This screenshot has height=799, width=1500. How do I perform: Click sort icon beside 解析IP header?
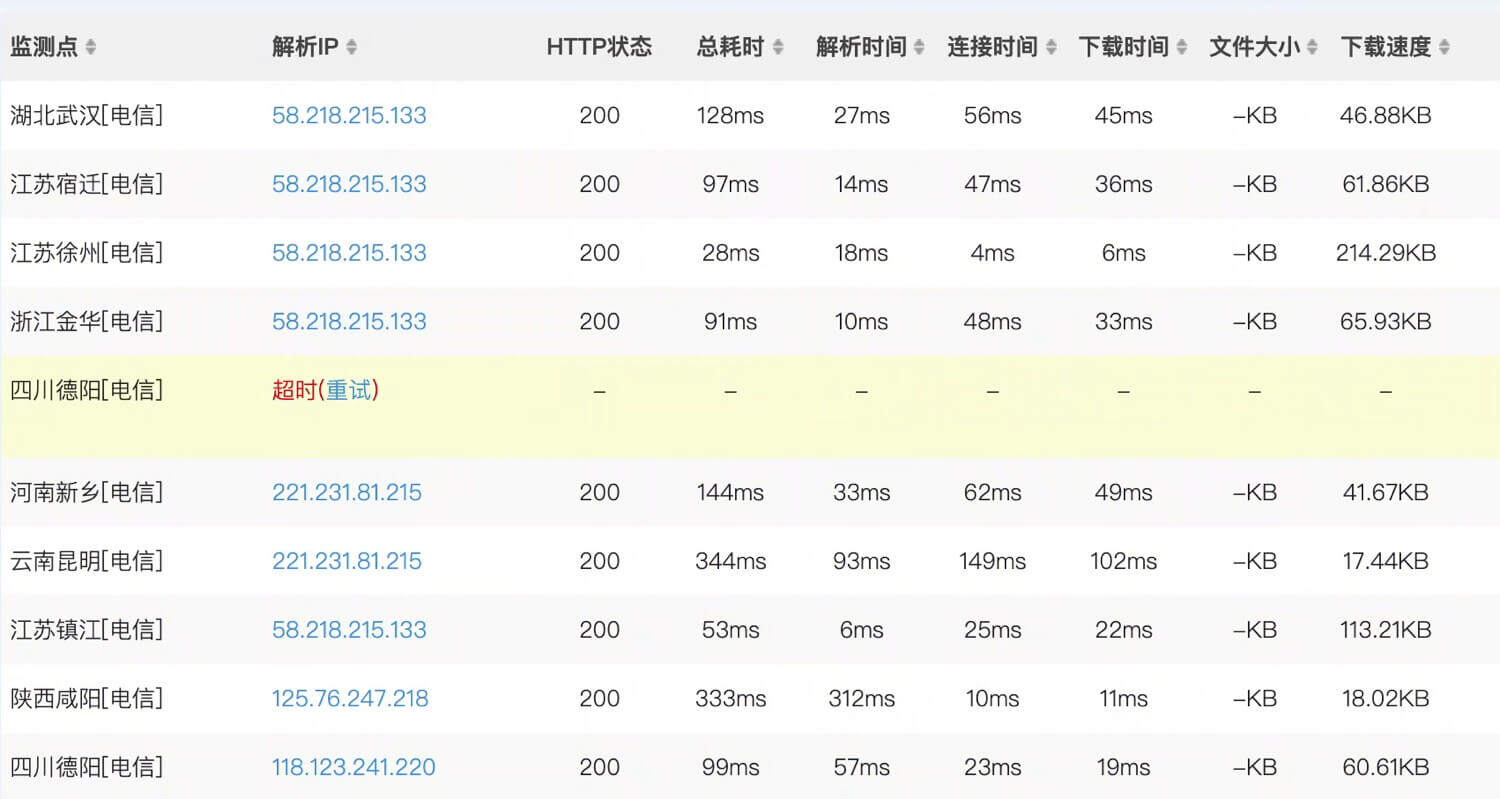coord(351,47)
